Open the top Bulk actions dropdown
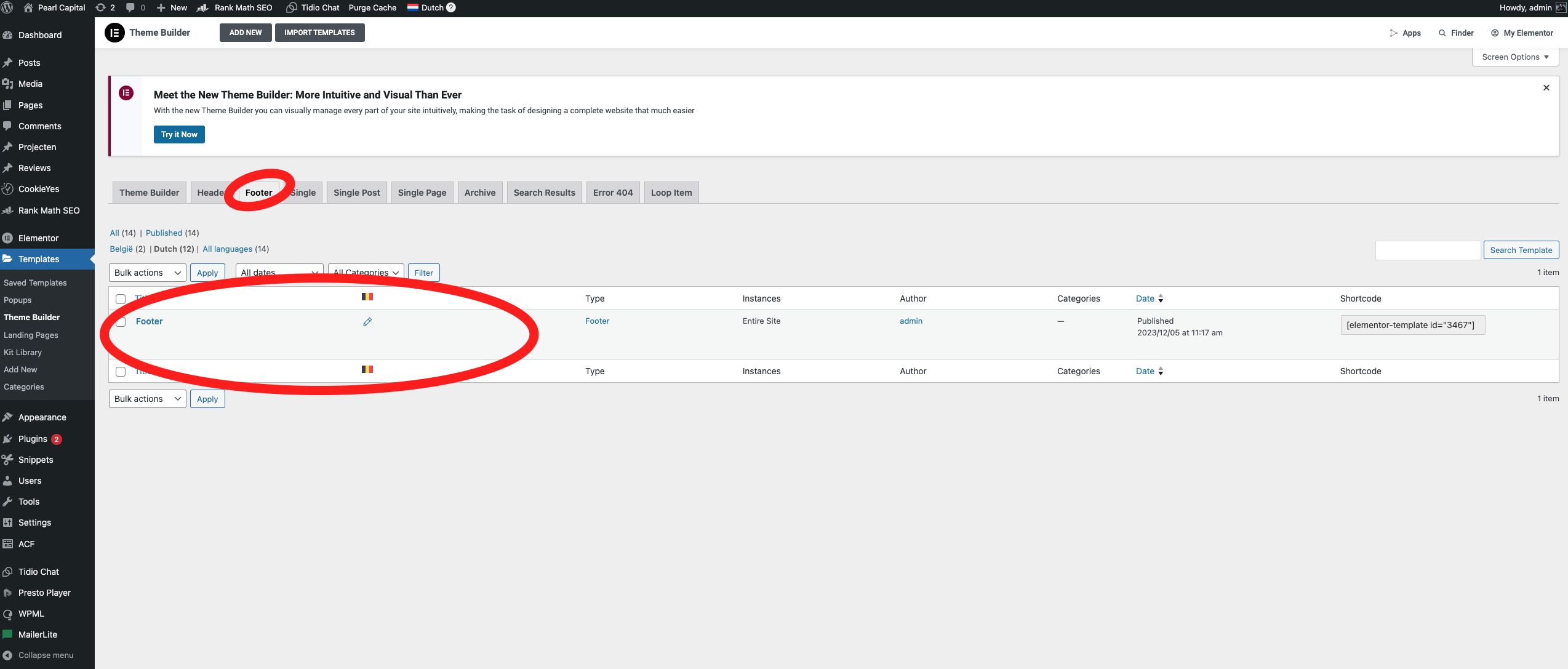 [x=148, y=273]
